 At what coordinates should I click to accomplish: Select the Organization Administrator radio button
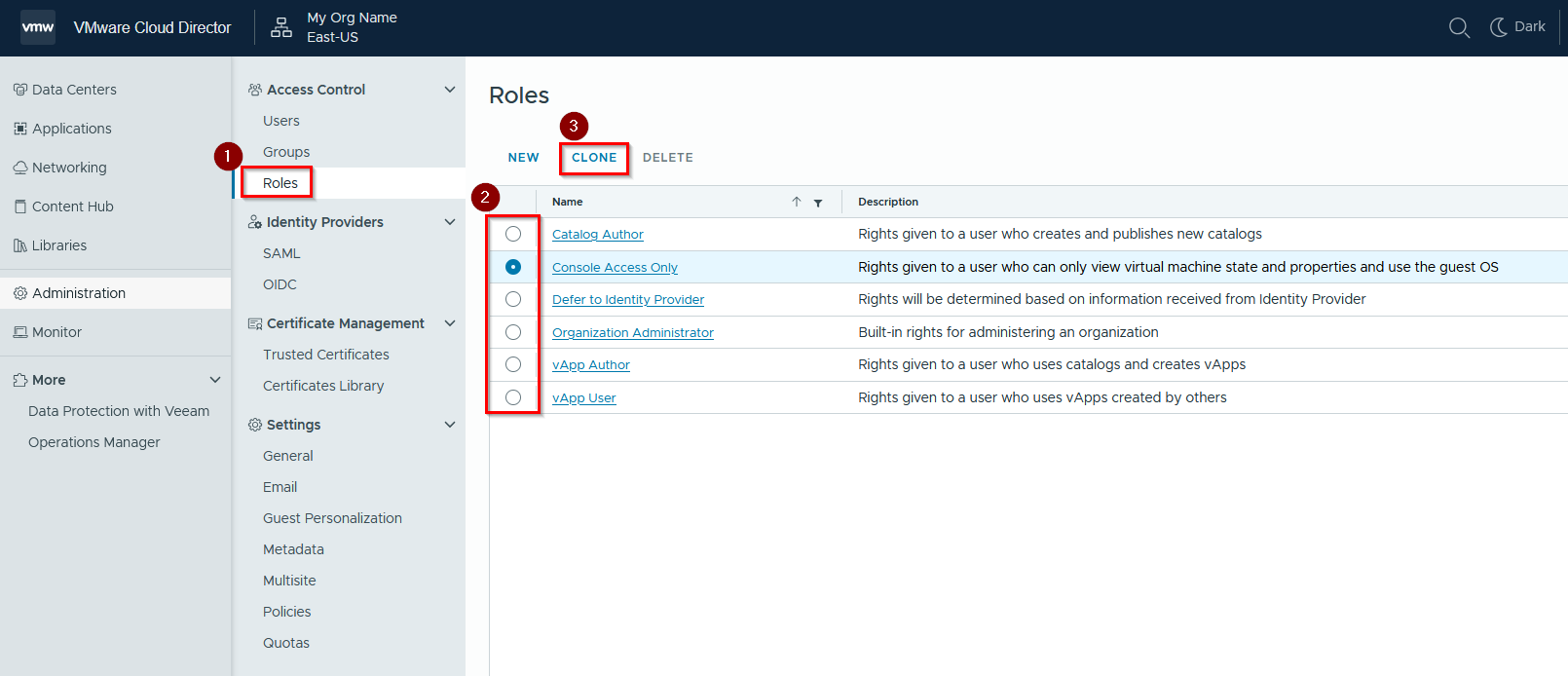(x=513, y=332)
